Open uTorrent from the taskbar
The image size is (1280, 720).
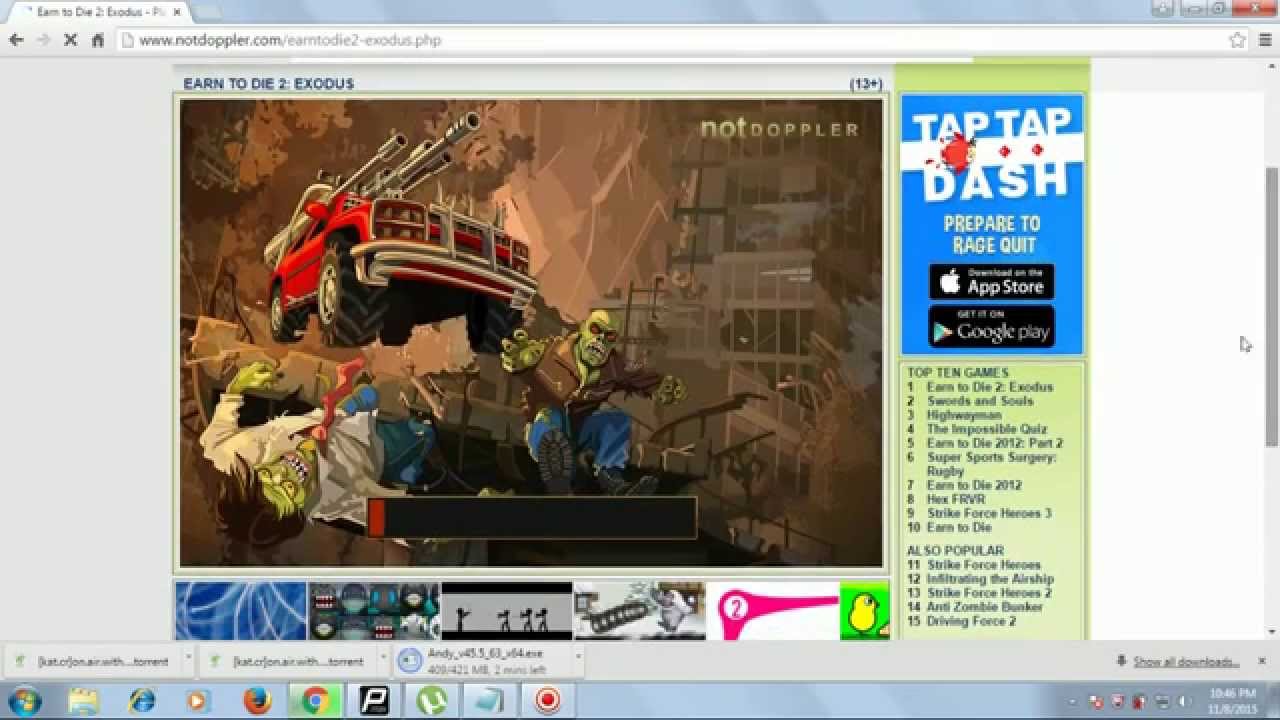tap(431, 701)
